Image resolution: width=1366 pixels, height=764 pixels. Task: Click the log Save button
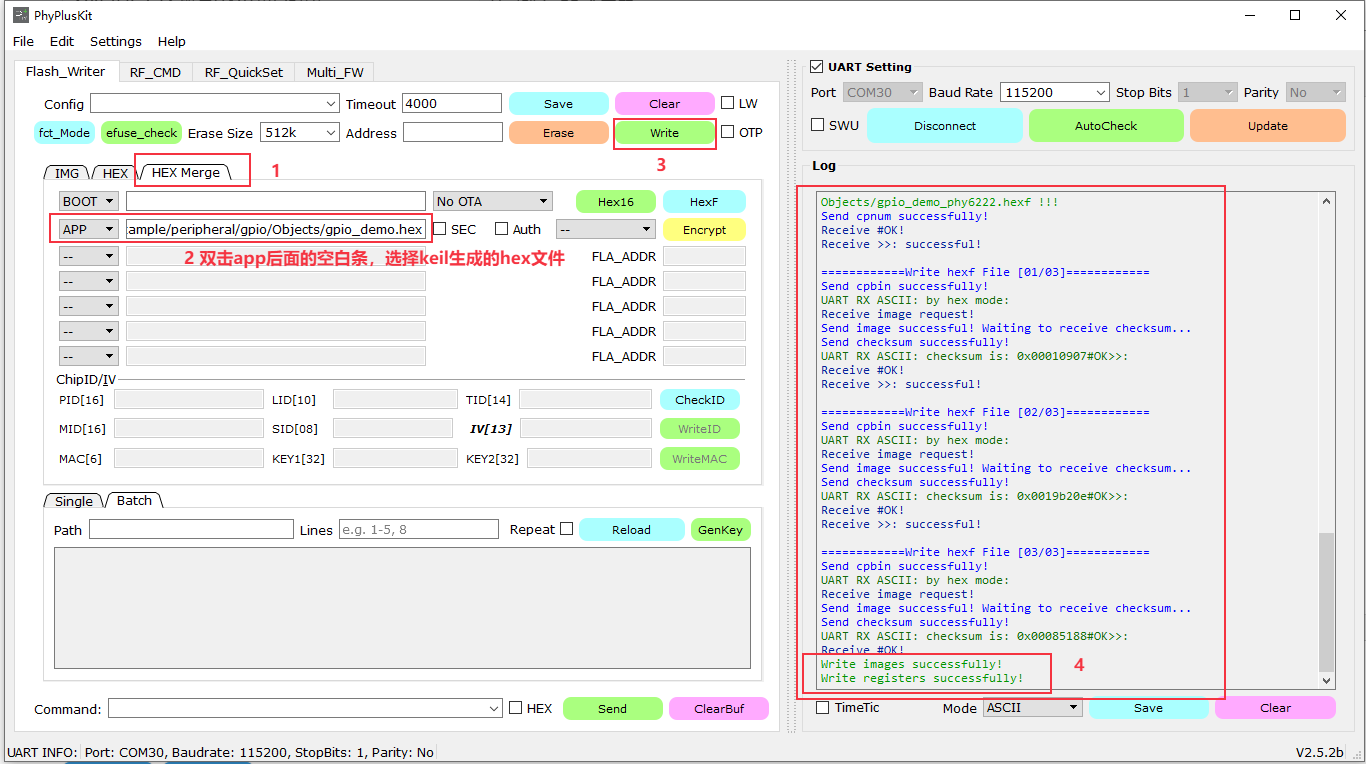coord(1149,708)
